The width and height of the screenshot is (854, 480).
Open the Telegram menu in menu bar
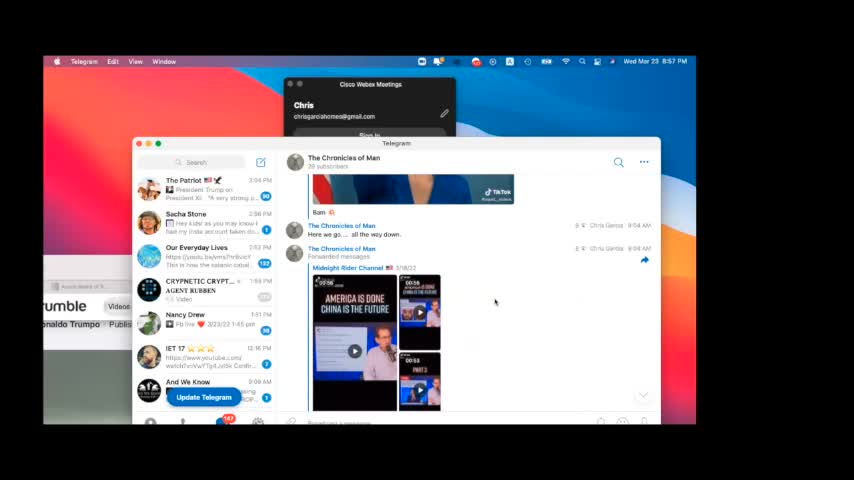tap(84, 62)
